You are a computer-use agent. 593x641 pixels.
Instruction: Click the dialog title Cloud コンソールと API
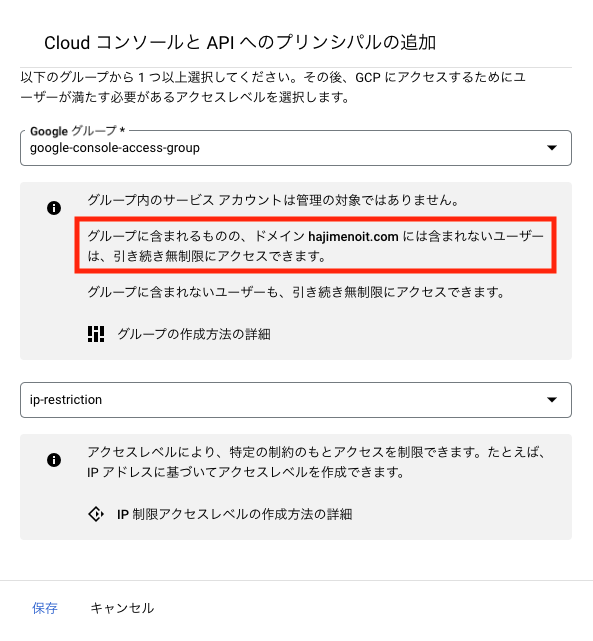(x=240, y=43)
